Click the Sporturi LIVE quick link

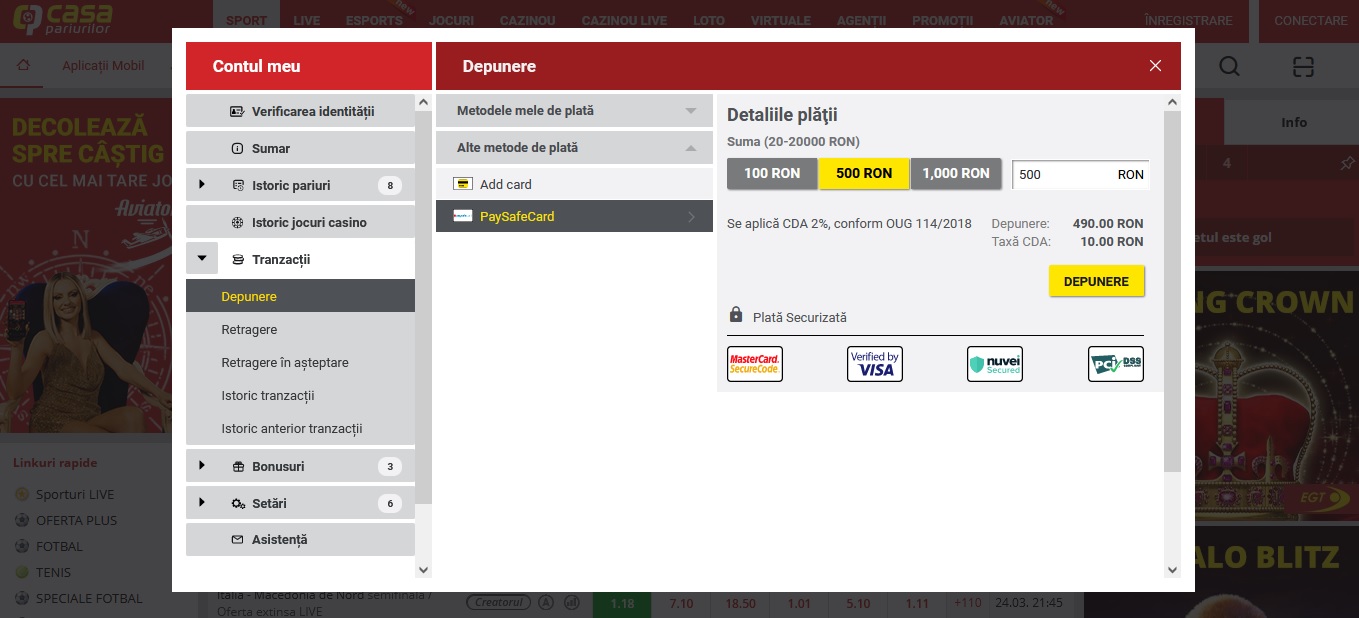[75, 494]
